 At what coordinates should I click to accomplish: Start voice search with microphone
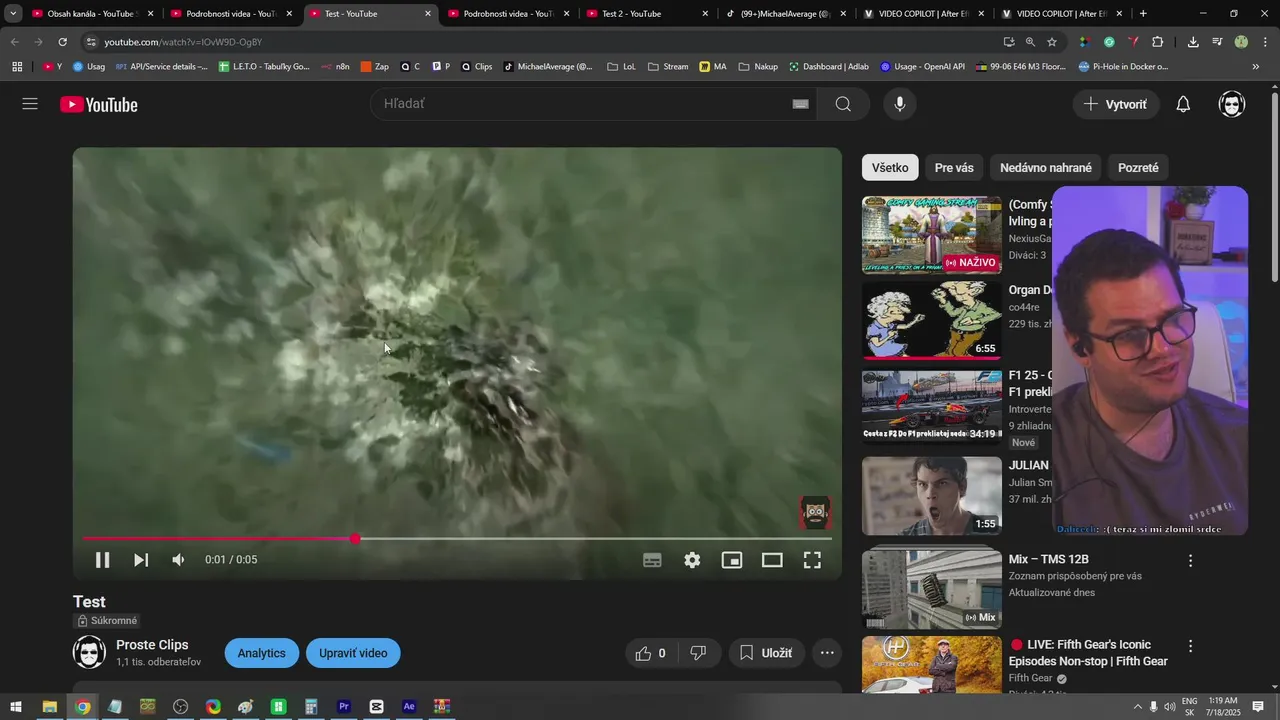click(900, 104)
